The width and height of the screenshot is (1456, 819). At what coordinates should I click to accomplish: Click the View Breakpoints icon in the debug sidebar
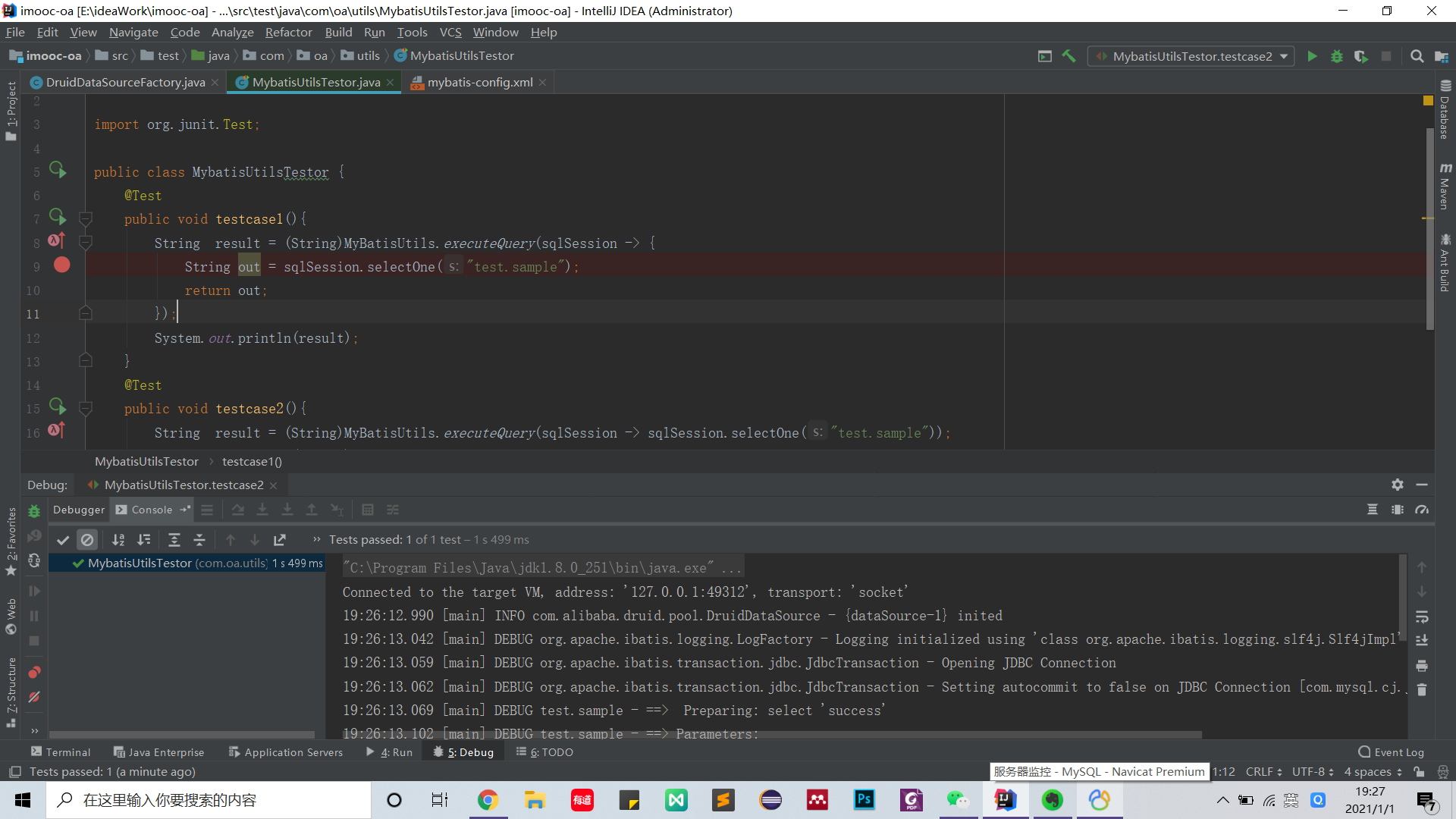(34, 673)
